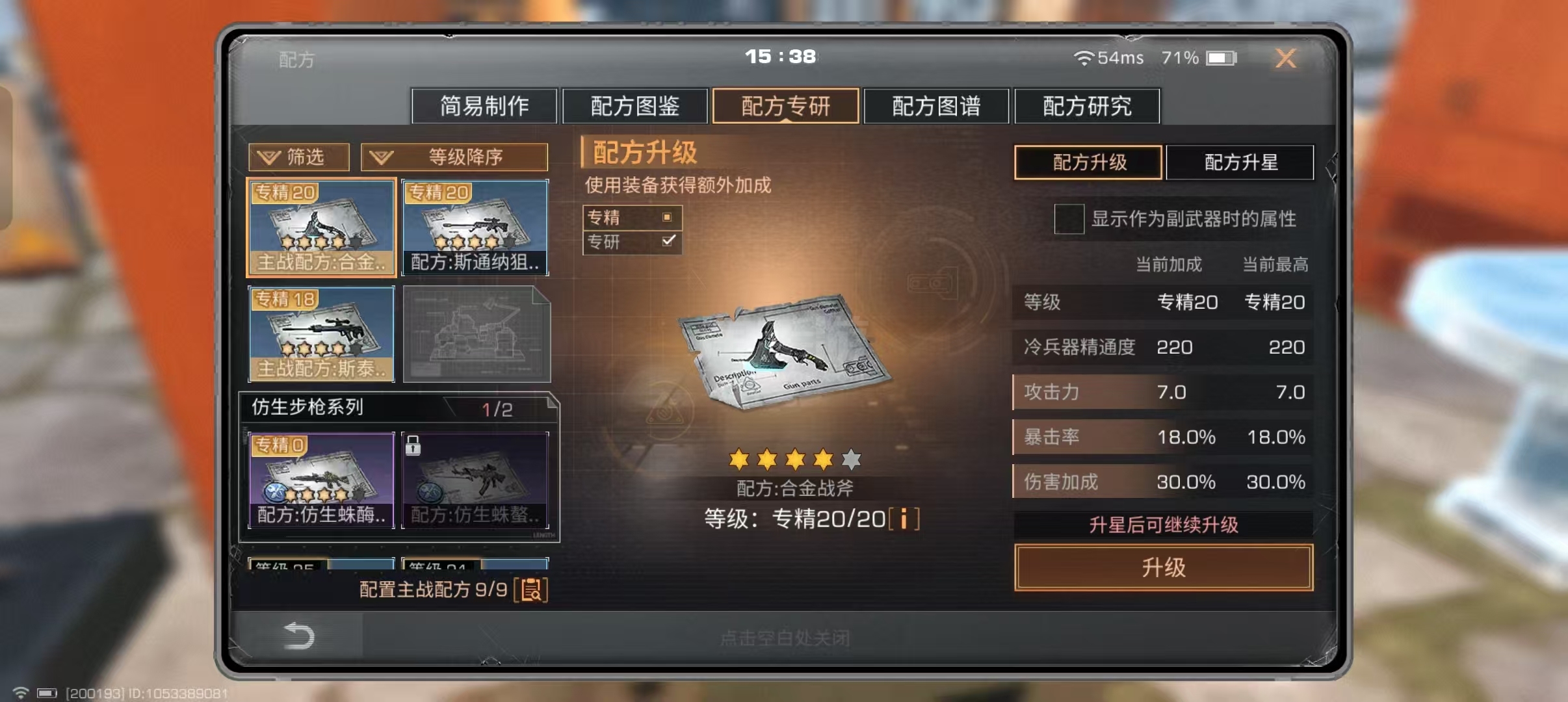Select the 合金战斧 axe formula thumbnail
This screenshot has width=1568, height=702.
[x=321, y=227]
